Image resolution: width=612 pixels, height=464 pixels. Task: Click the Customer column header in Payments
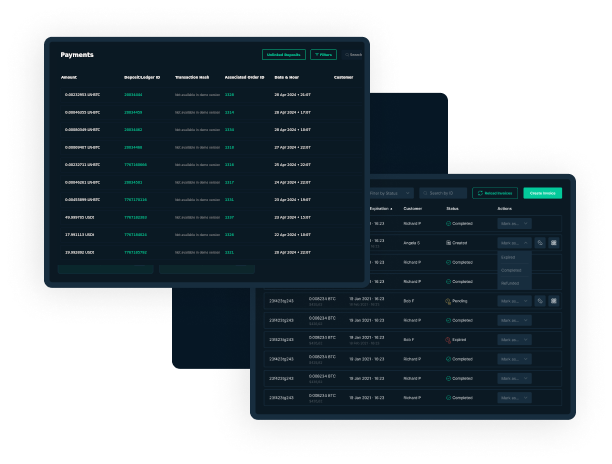click(x=343, y=77)
